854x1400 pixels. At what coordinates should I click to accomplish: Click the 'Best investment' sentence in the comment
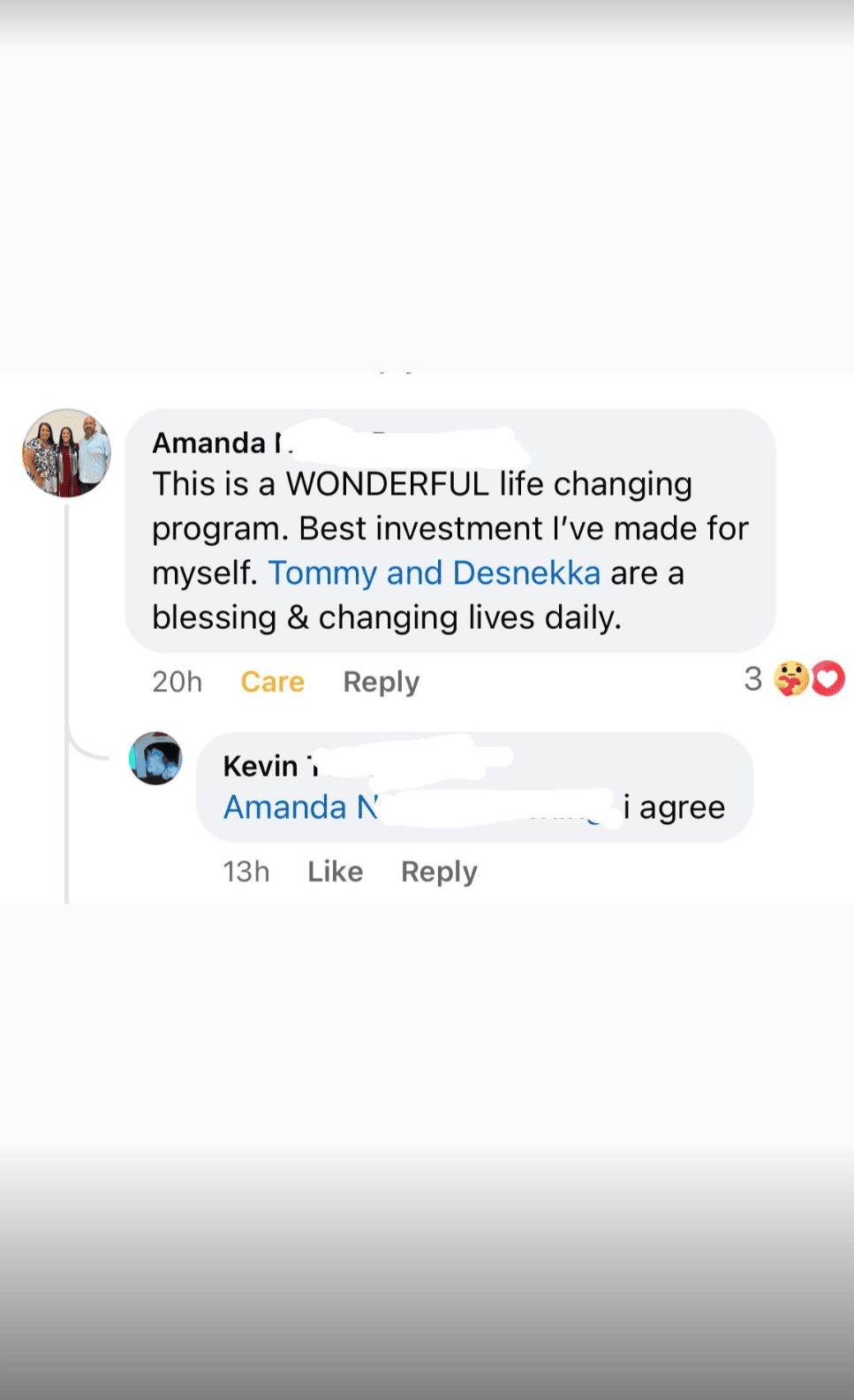[421, 528]
